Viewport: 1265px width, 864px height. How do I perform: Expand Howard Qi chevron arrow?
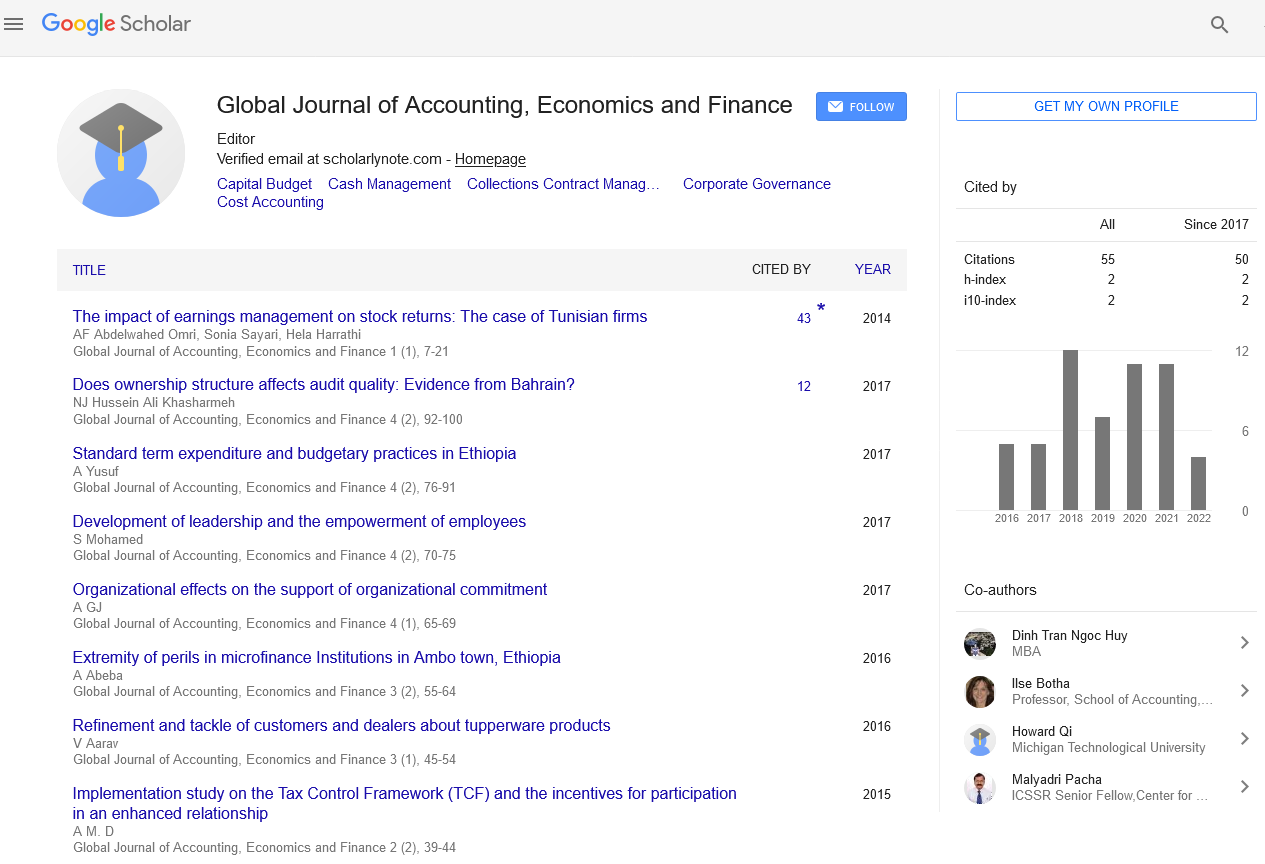[1245, 739]
